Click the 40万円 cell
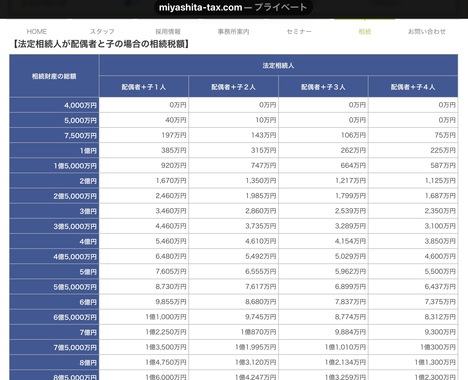Screen dimensions: 468x380 (144, 120)
